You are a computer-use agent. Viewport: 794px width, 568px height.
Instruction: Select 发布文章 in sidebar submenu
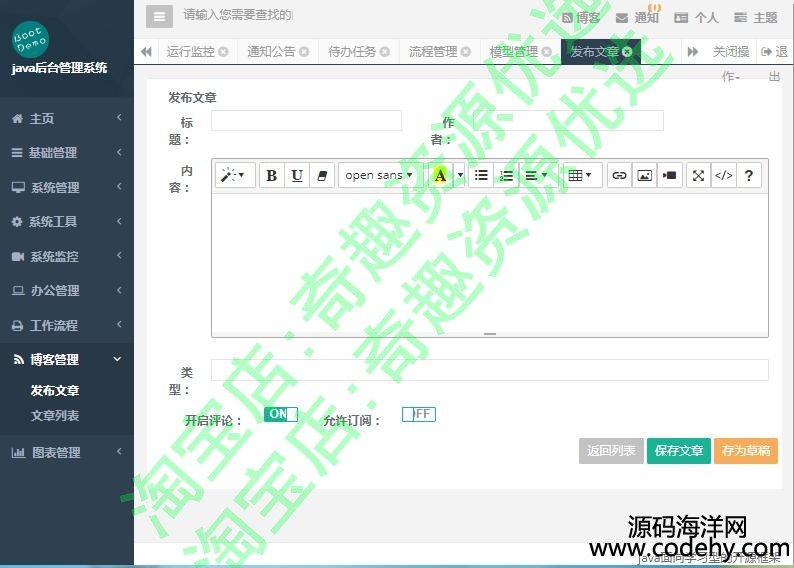click(x=55, y=390)
